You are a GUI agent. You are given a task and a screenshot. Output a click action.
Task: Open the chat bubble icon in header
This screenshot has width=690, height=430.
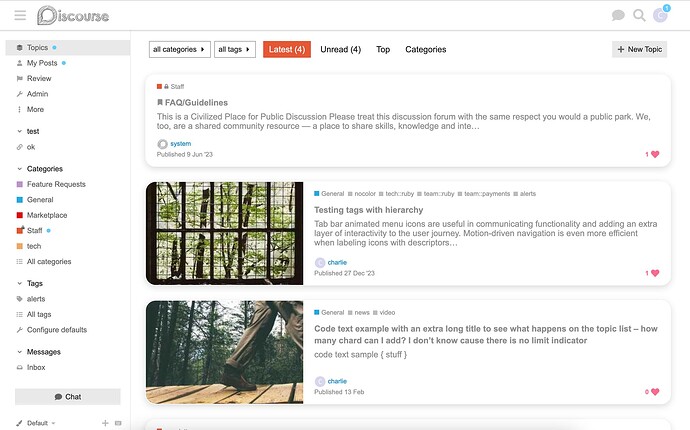[x=618, y=15]
